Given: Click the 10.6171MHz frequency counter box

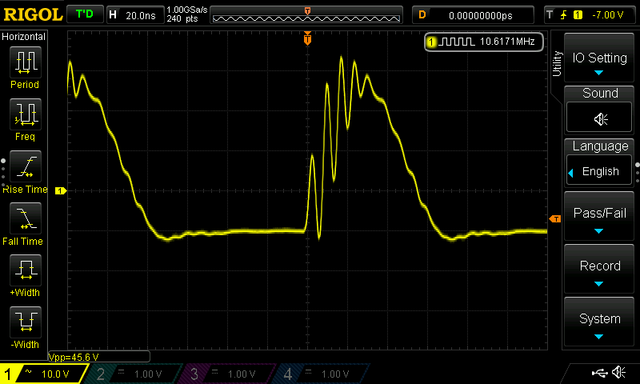Looking at the screenshot, I should tap(484, 42).
